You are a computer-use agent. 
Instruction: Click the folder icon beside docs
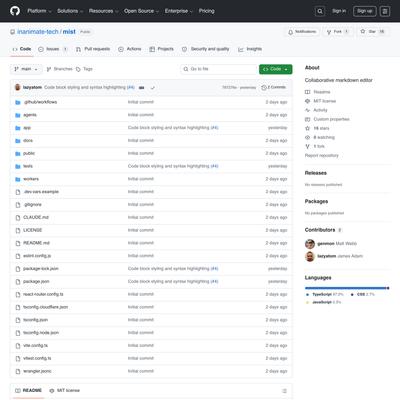pyautogui.click(x=18, y=141)
